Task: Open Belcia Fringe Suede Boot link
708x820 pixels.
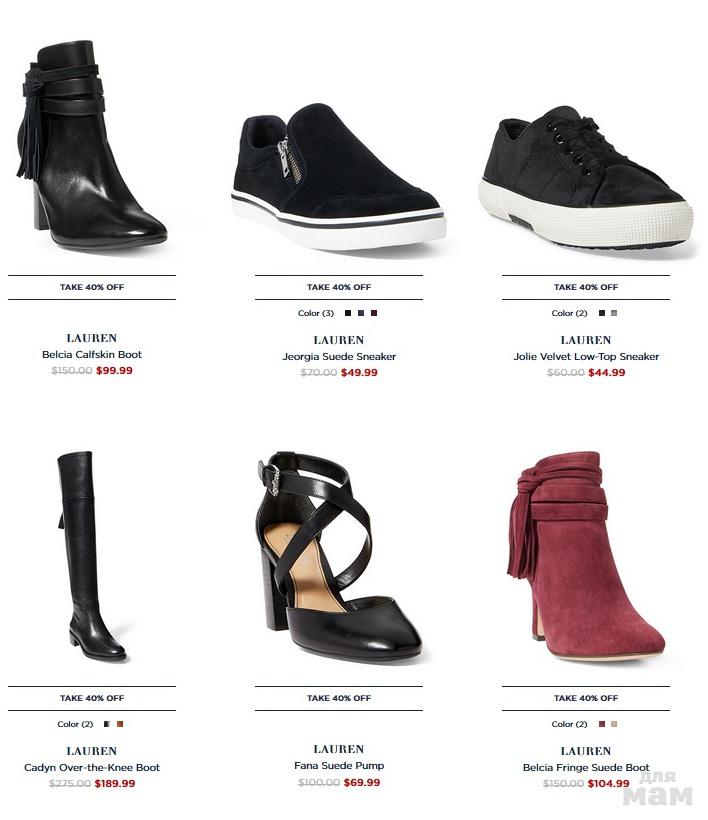Action: pyautogui.click(x=586, y=768)
